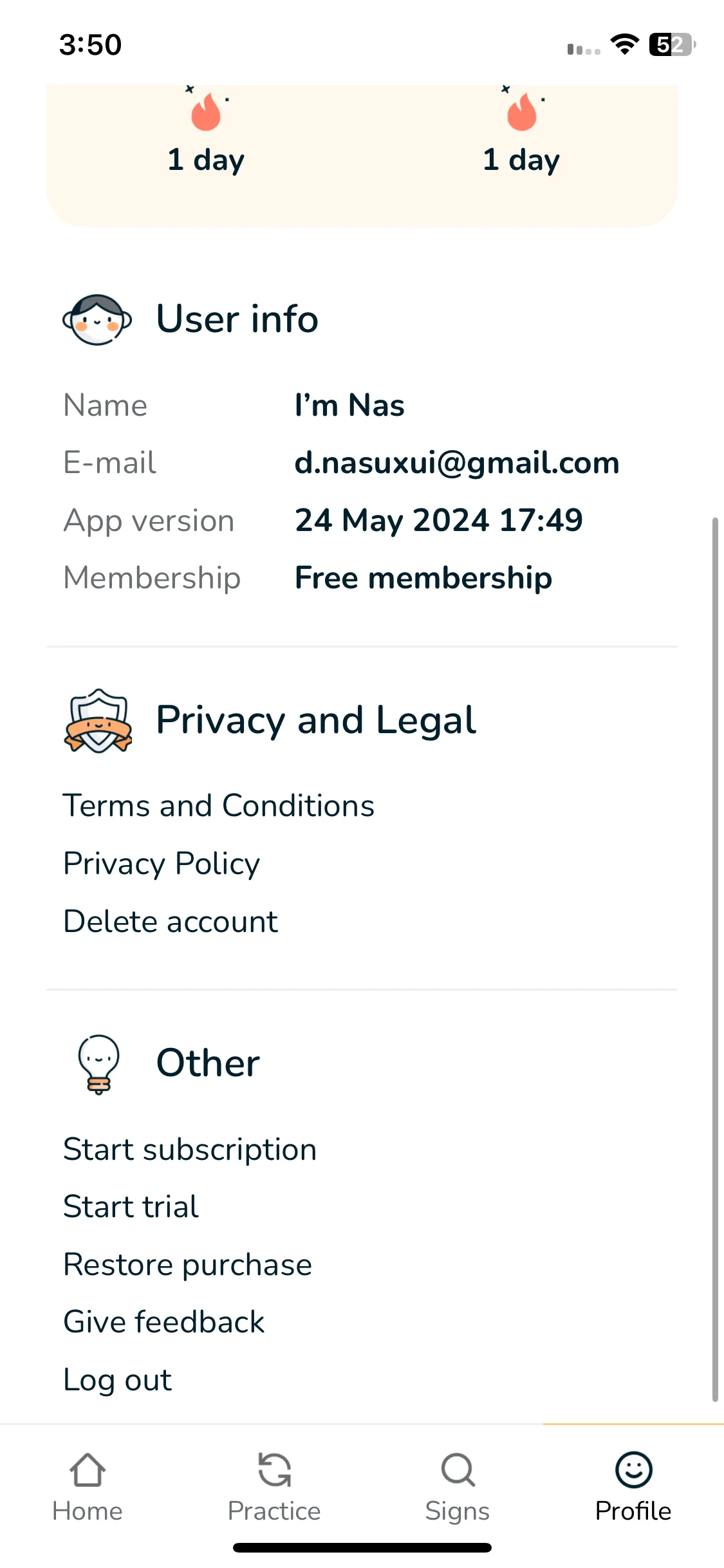Tap Start subscription
724x1568 pixels.
point(190,1150)
